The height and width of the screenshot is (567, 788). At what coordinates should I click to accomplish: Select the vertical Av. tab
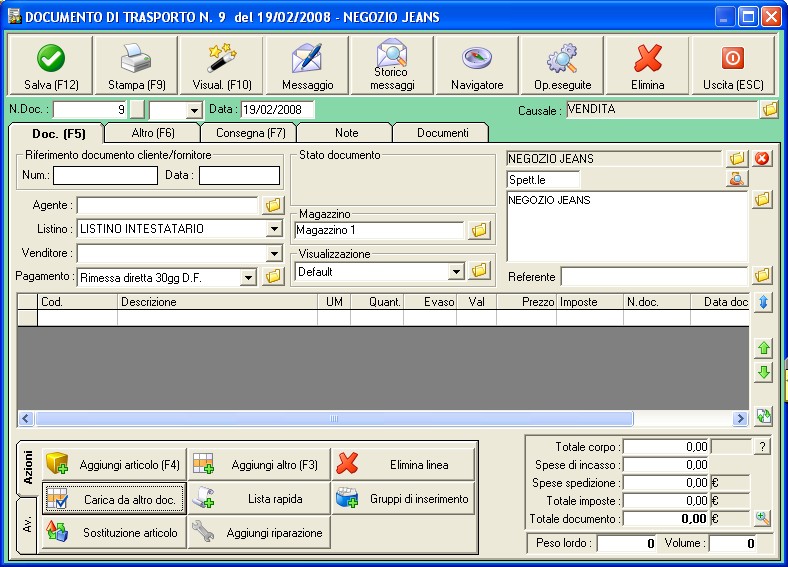point(28,524)
